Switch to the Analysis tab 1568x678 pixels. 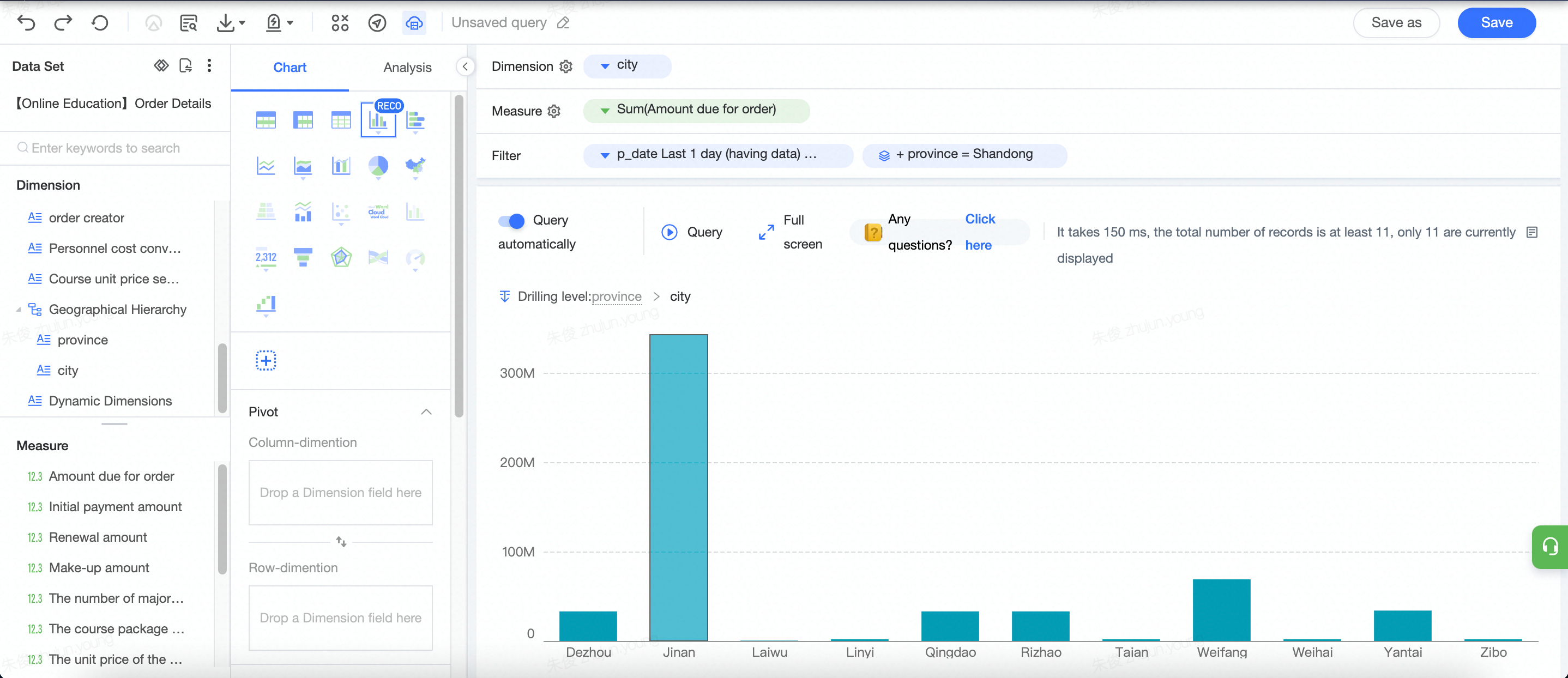[407, 68]
